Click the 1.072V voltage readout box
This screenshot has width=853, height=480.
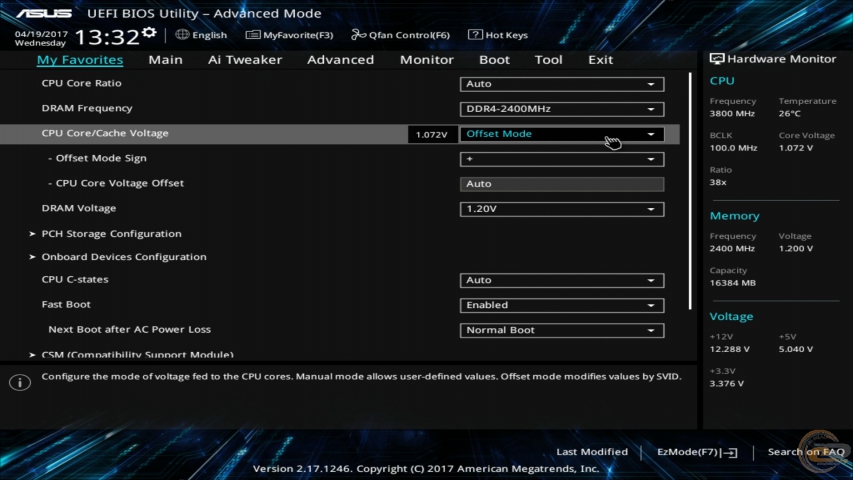[431, 134]
